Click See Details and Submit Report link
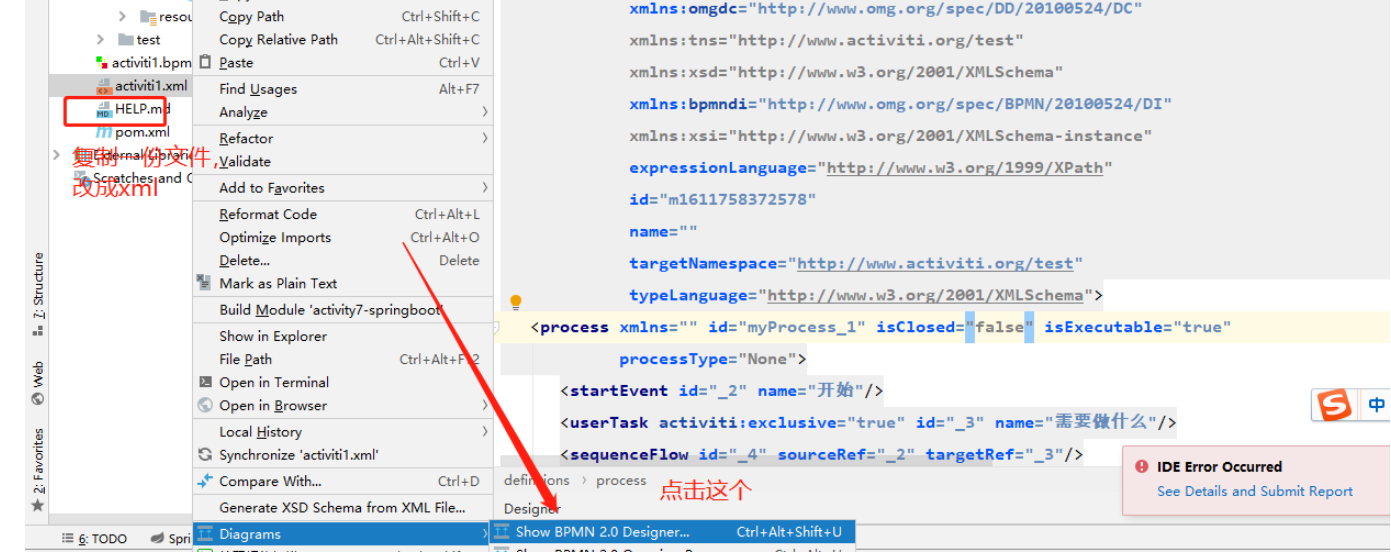The height and width of the screenshot is (553, 1391). (1255, 491)
